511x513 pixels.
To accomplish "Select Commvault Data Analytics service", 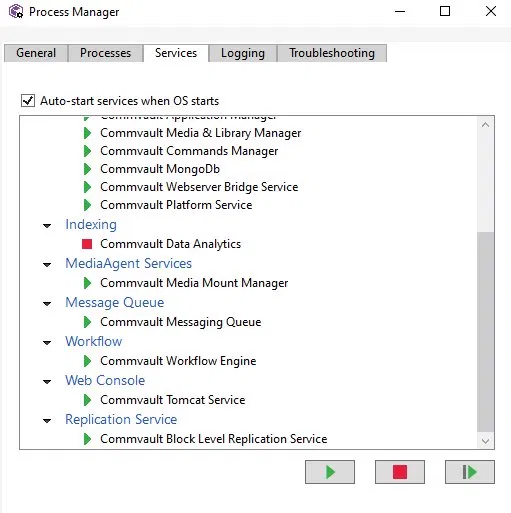I will pyautogui.click(x=170, y=244).
